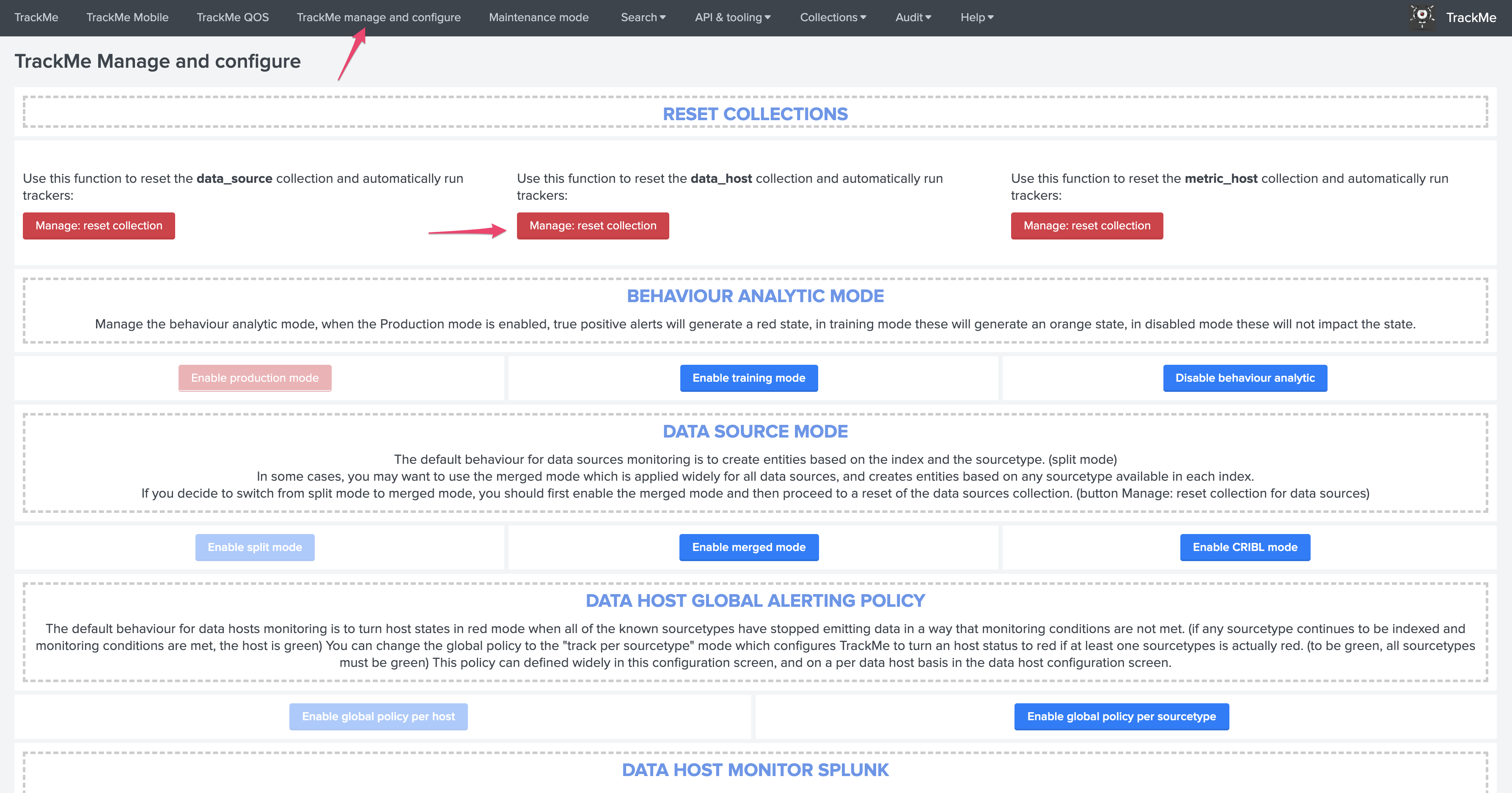This screenshot has height=793, width=1512.
Task: Click the TrackMe logo icon
Action: click(1422, 17)
